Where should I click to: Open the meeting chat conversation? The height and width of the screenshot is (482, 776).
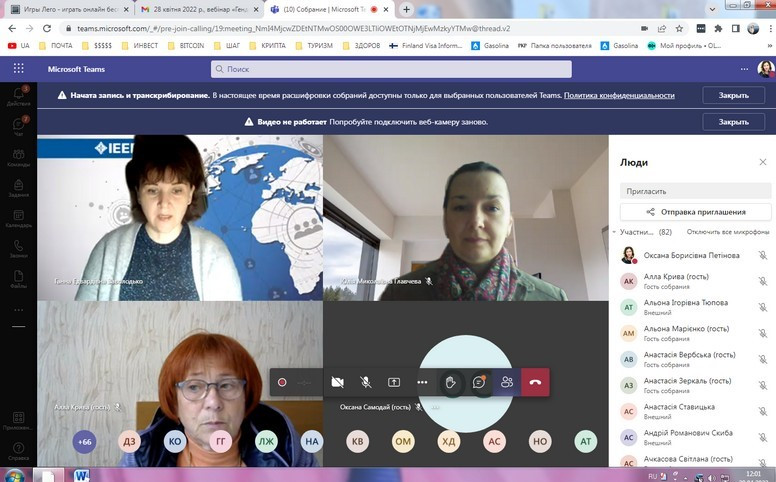click(x=479, y=382)
